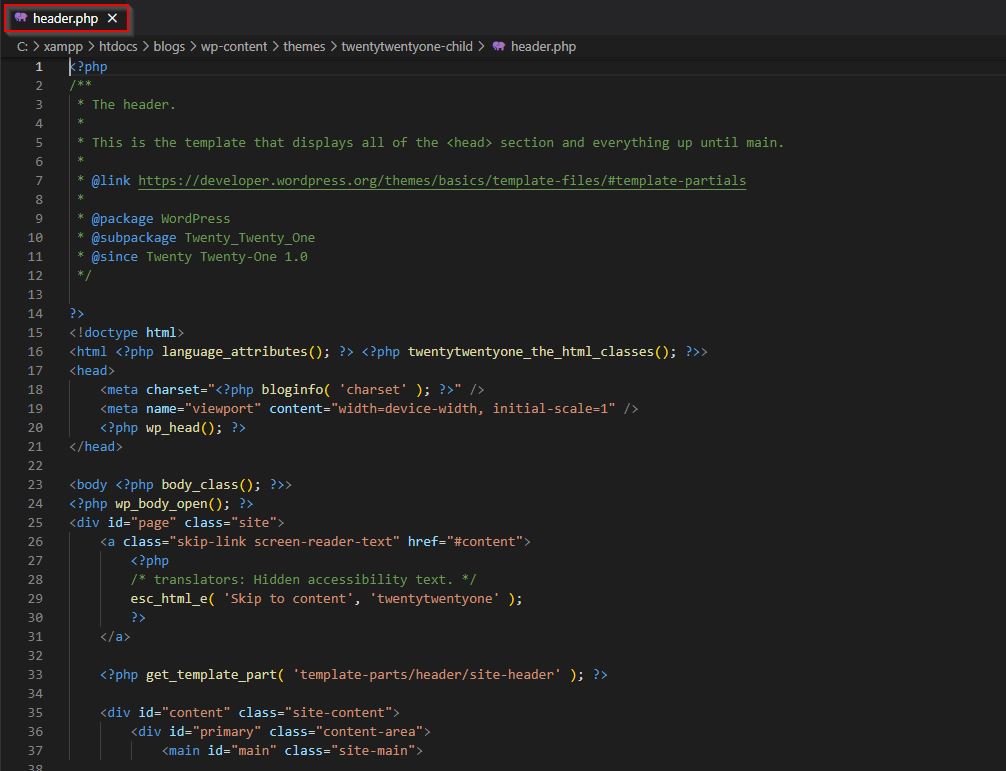Image resolution: width=1006 pixels, height=771 pixels.
Task: Click the html keyword in the doctype line
Action: pos(161,333)
